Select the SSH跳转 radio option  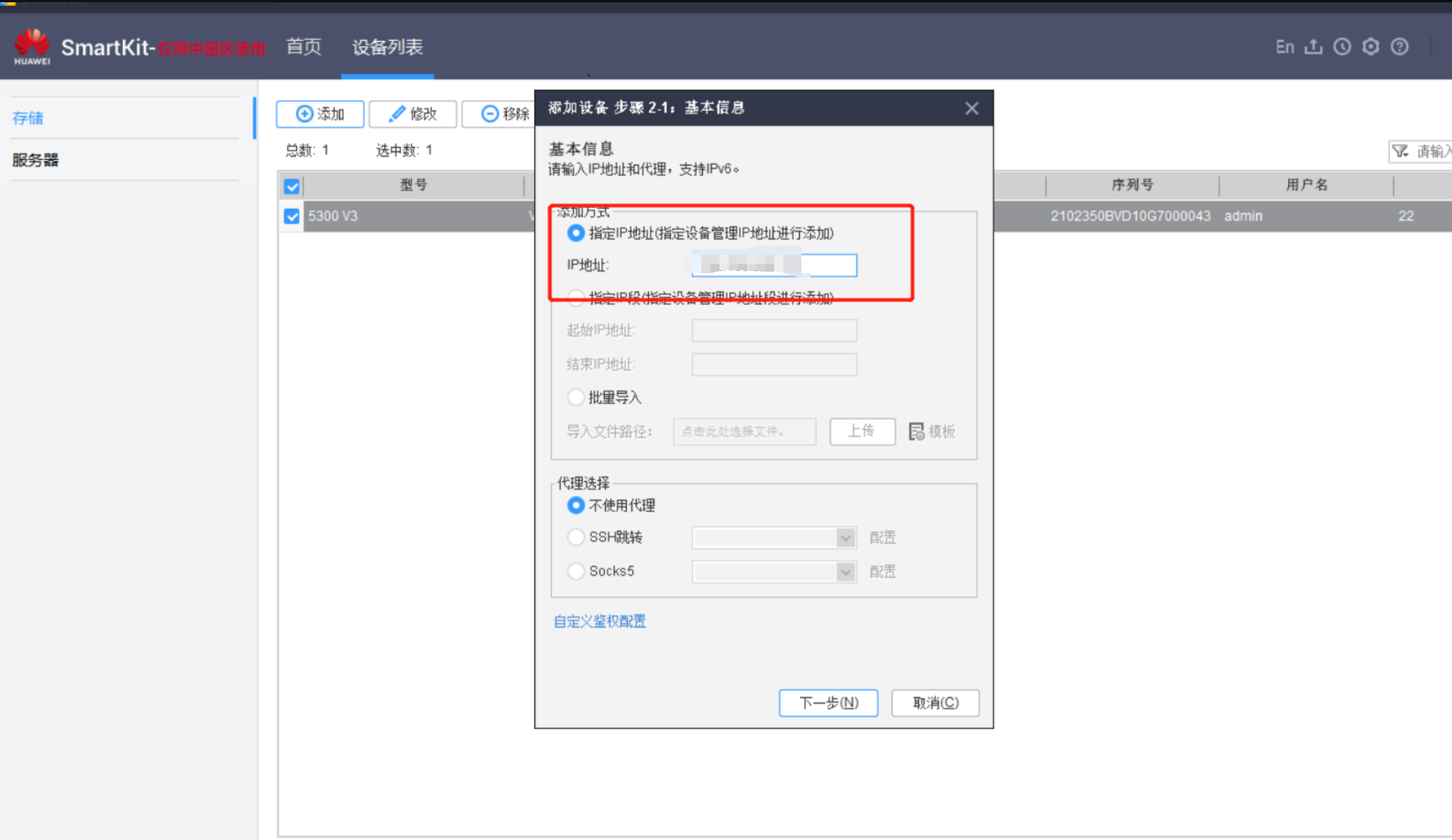point(575,537)
